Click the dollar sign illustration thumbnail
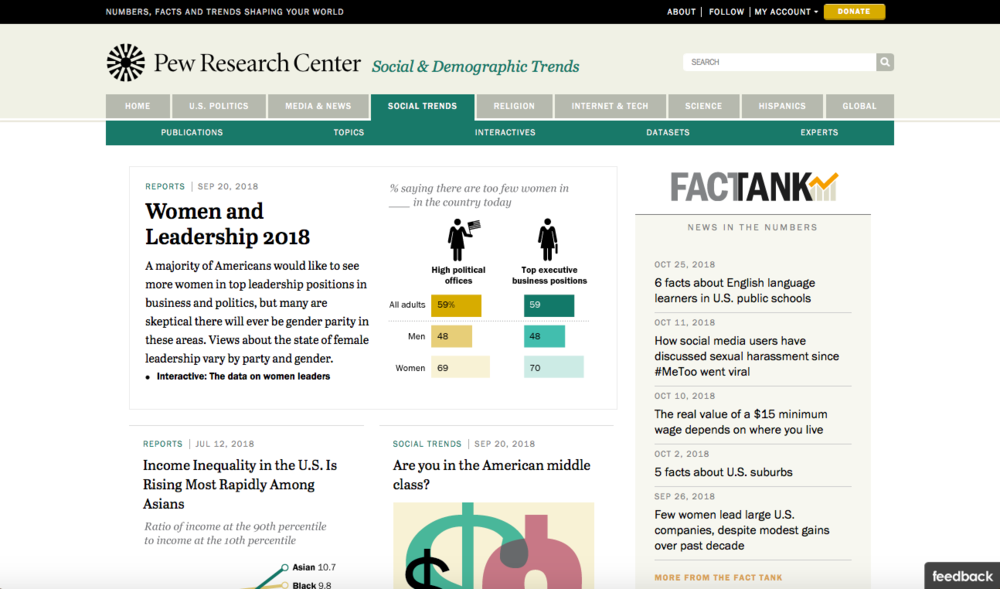The image size is (1000, 589). [494, 546]
